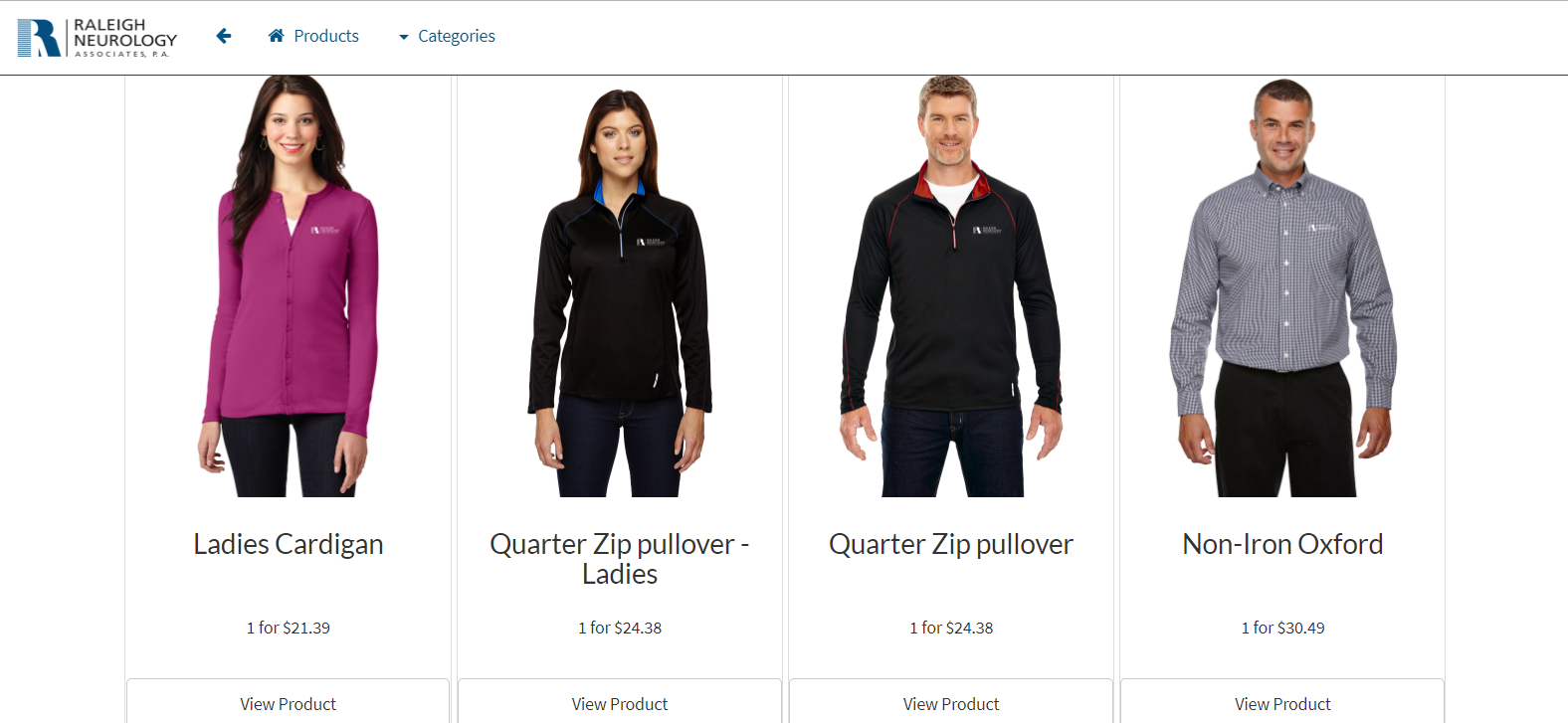Click the home icon beside Products

(277, 36)
